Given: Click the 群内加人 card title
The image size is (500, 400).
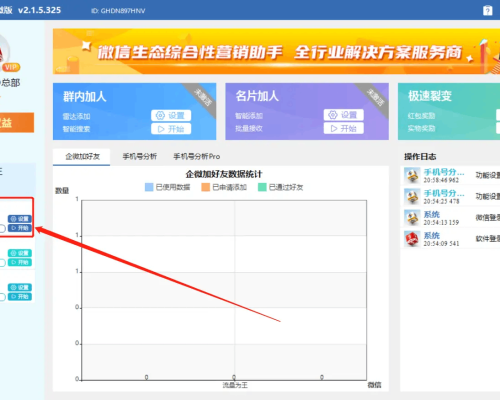Looking at the screenshot, I should (85, 97).
